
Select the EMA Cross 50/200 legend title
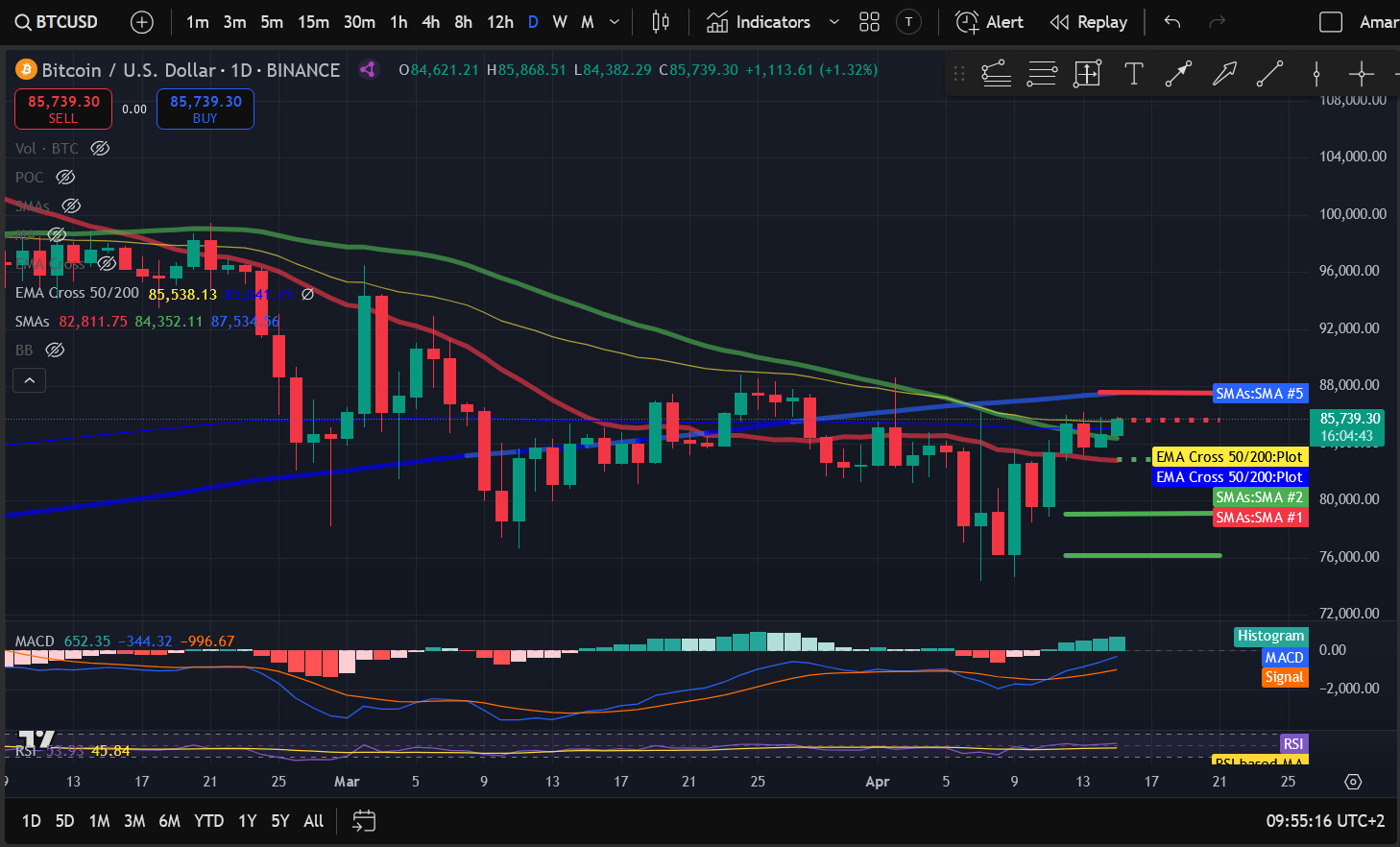click(77, 293)
